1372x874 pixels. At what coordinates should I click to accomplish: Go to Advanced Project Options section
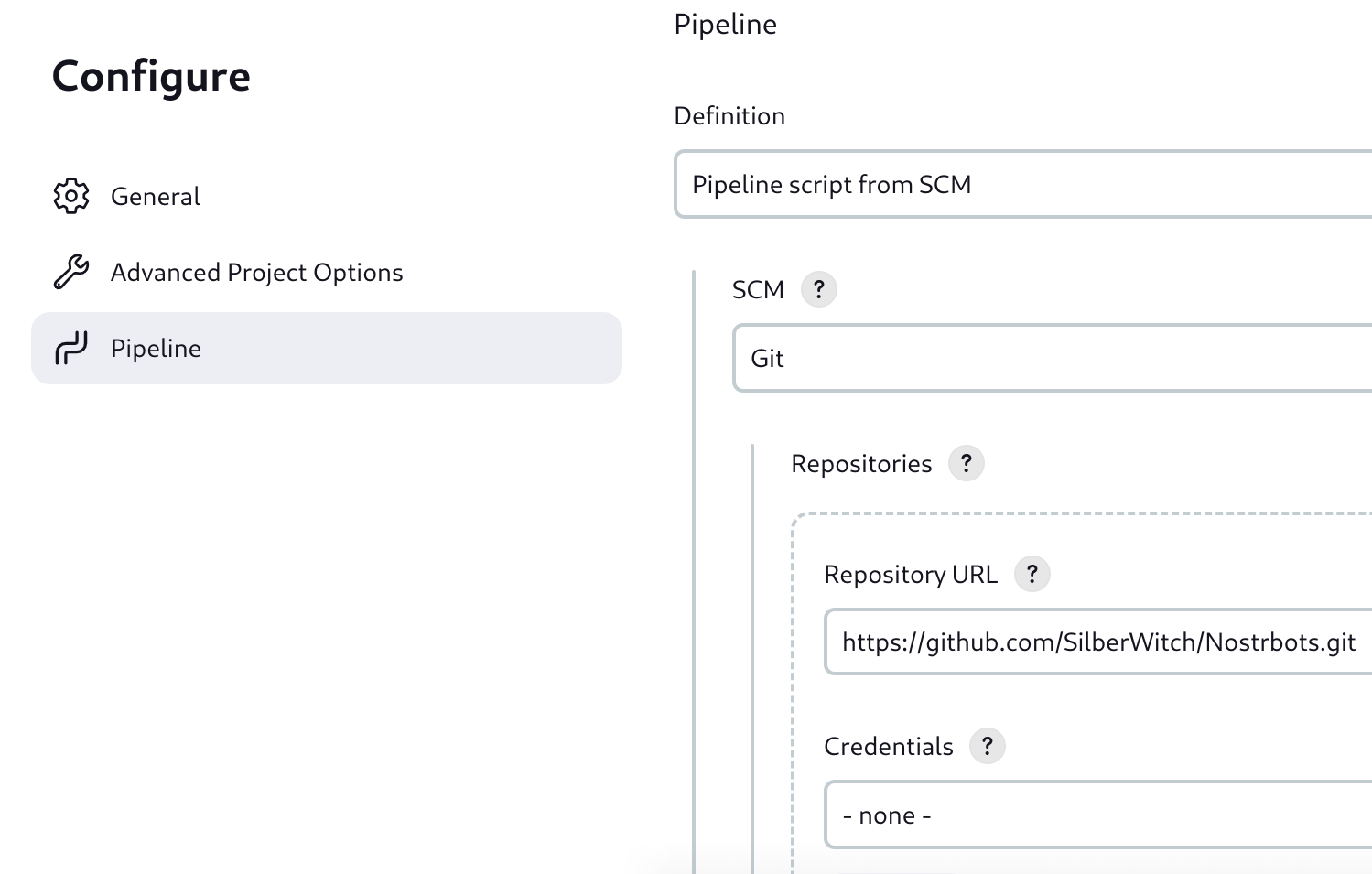tap(327, 272)
